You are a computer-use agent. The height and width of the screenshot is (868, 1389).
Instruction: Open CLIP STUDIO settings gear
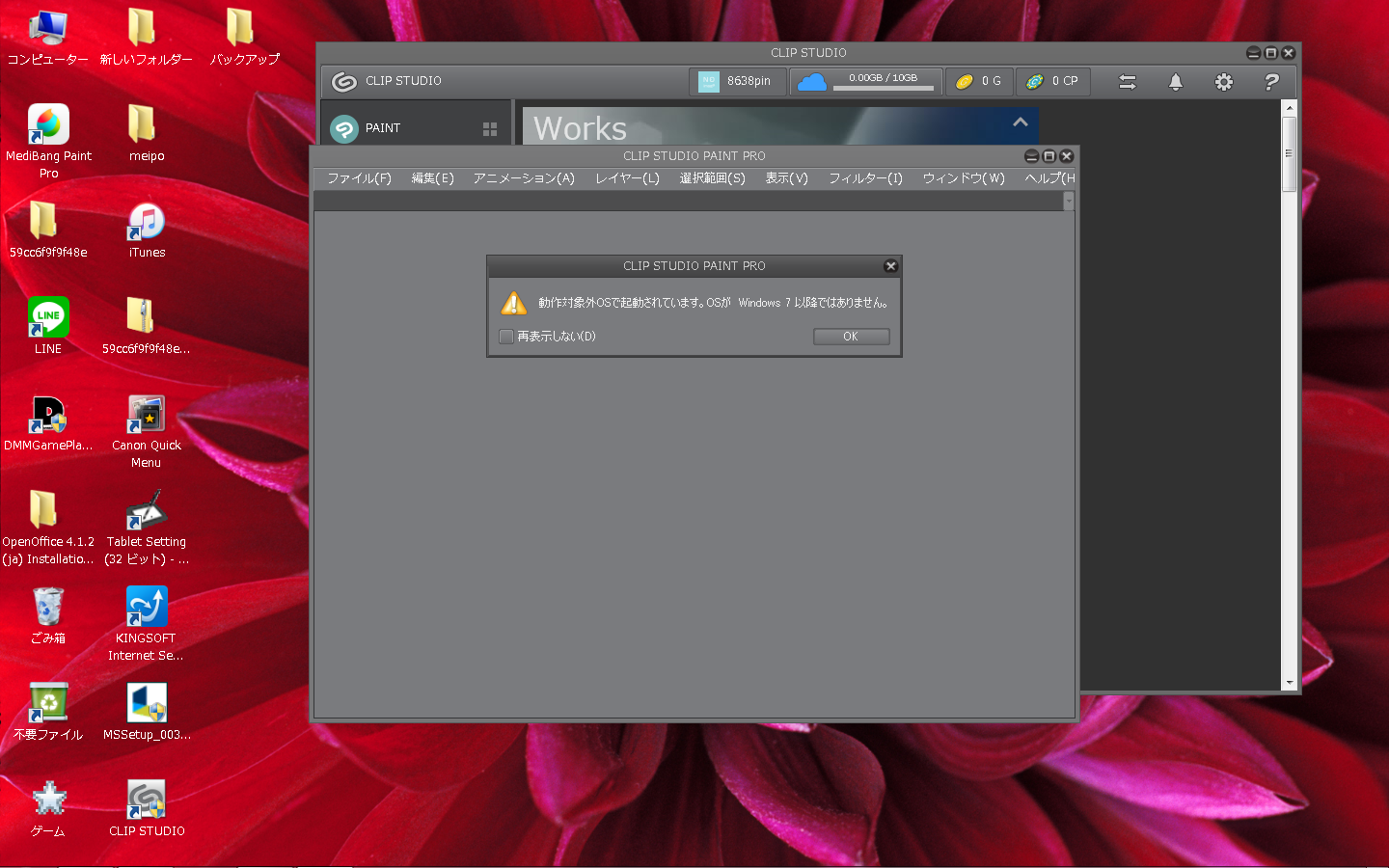(1224, 82)
